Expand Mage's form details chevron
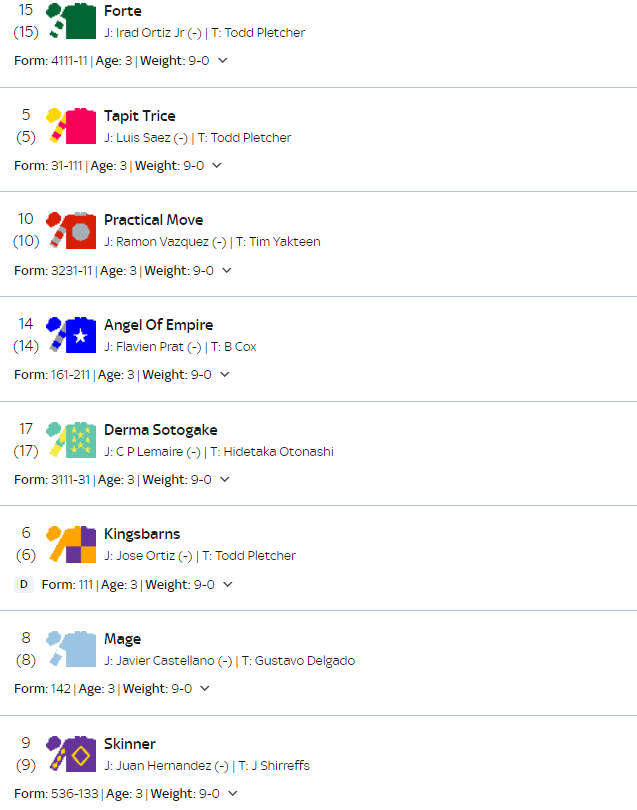This screenshot has width=637, height=810. click(x=205, y=688)
